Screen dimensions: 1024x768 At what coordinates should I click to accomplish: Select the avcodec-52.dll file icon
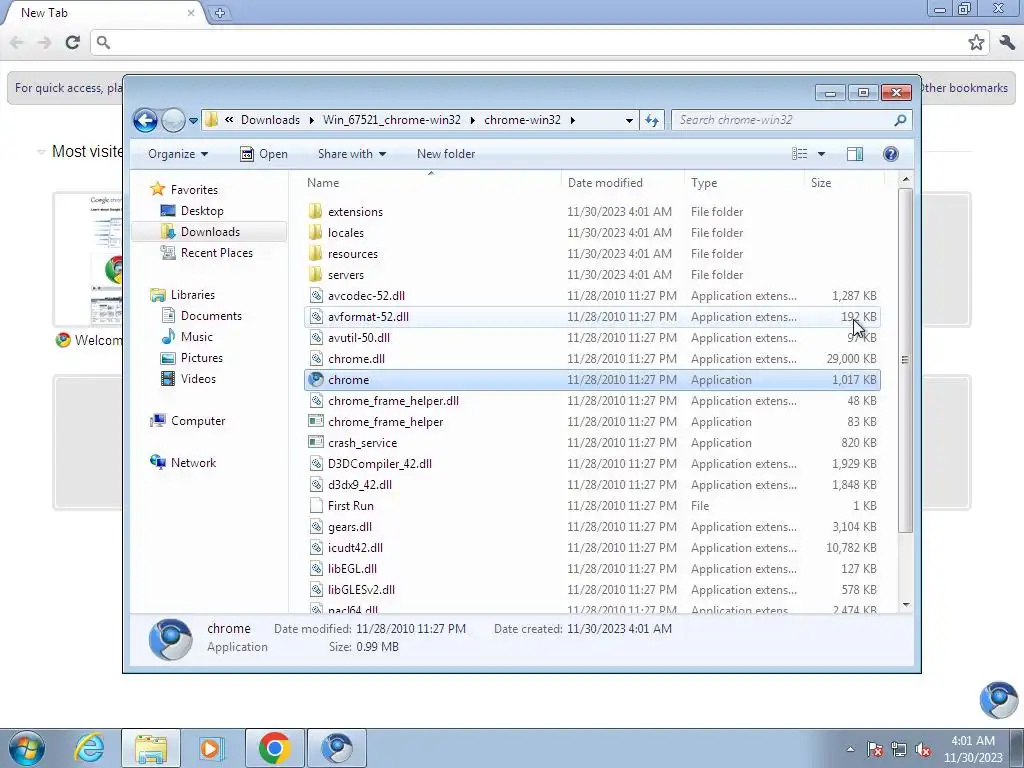(316, 296)
